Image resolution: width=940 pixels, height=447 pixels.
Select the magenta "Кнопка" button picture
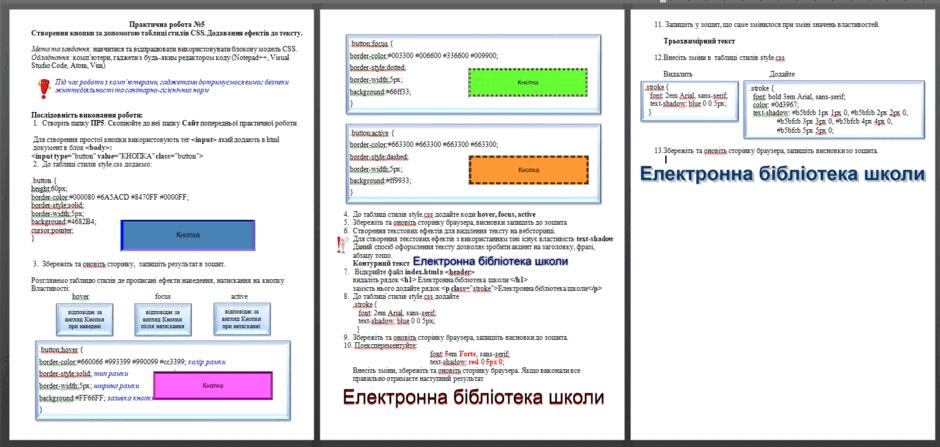[213, 385]
